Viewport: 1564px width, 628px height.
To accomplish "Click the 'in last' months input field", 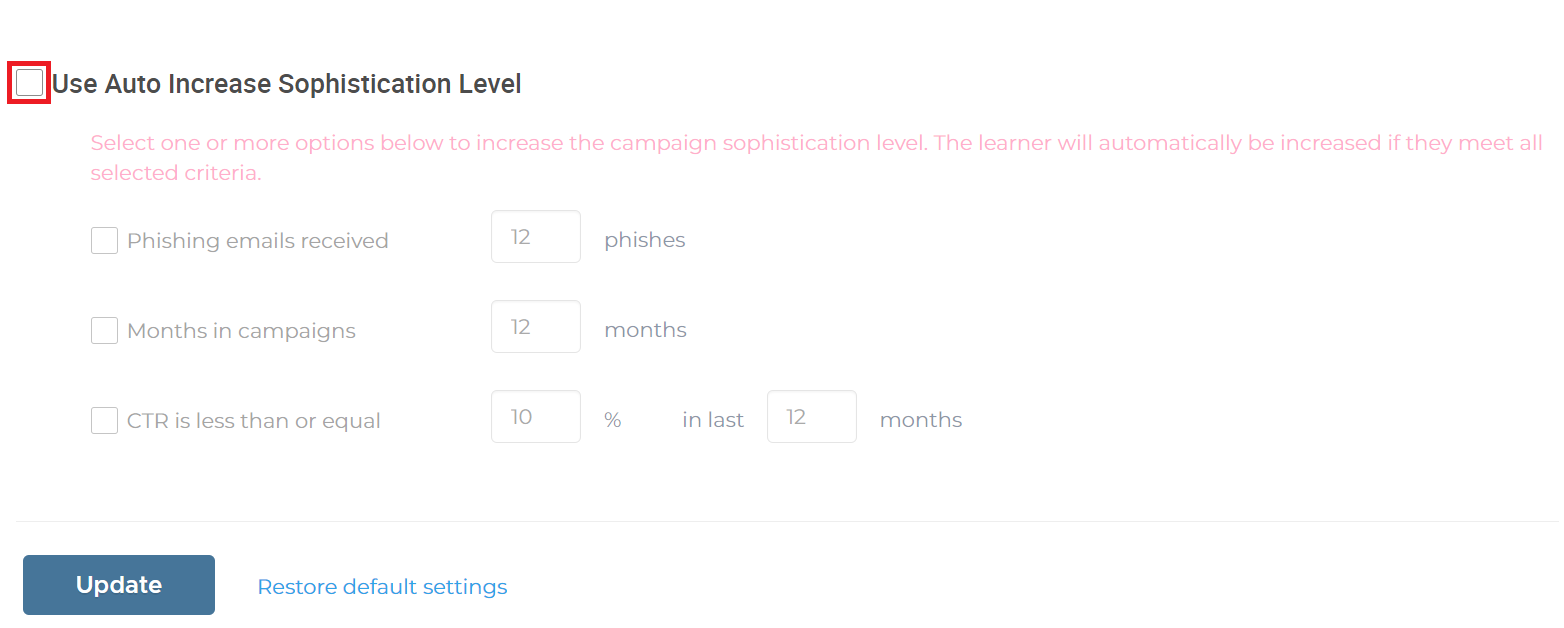I will point(812,417).
